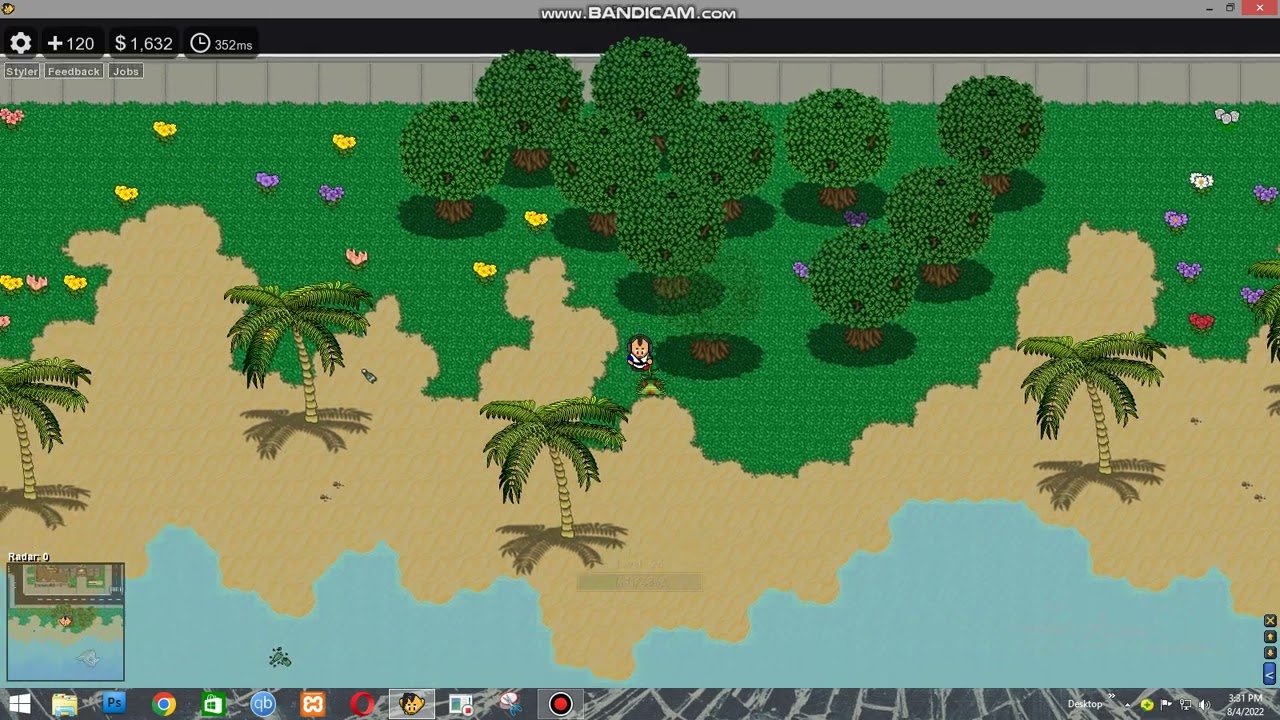This screenshot has width=1280, height=720.
Task: Open Windows Start menu
Action: coord(19,704)
